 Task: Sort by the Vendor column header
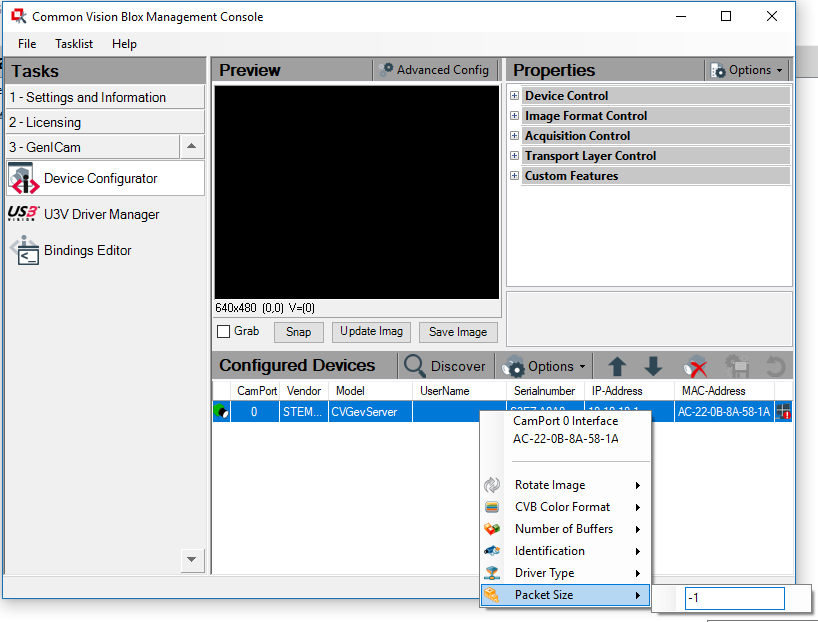(304, 391)
